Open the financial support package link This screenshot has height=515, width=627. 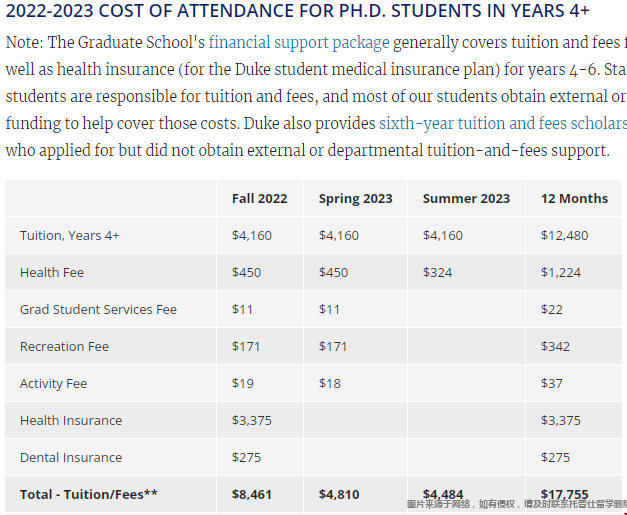tap(298, 44)
